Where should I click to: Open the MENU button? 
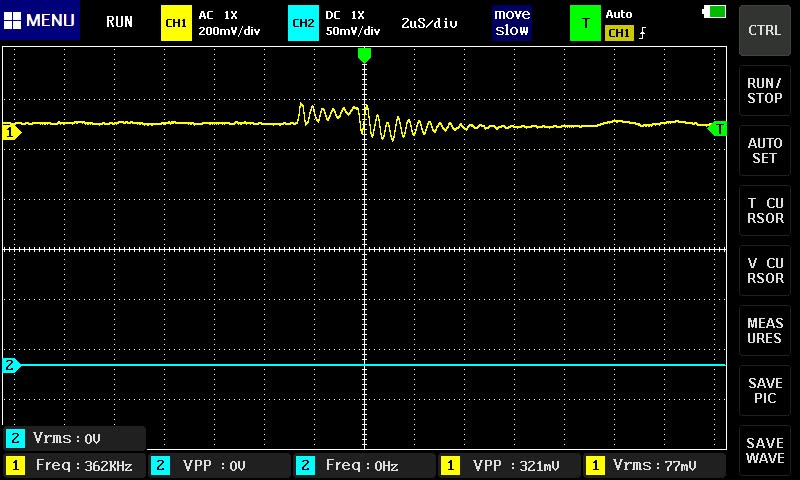pos(40,21)
